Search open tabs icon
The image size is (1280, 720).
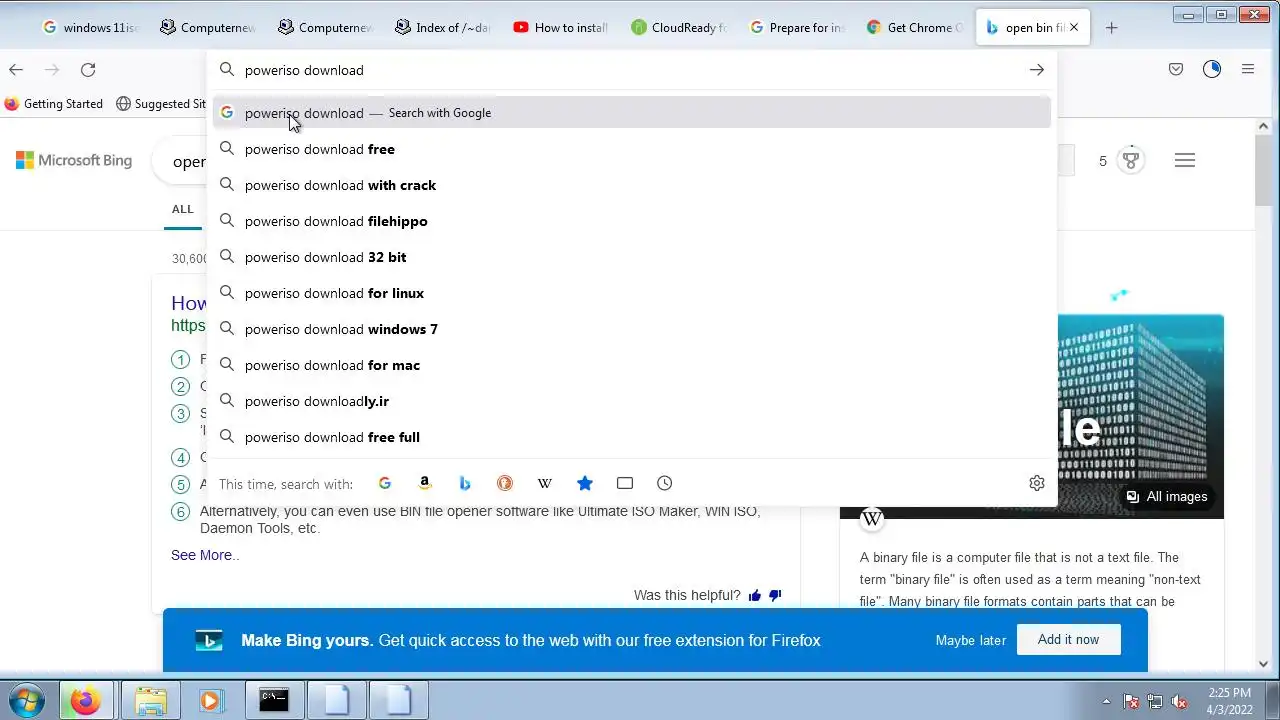[x=625, y=483]
